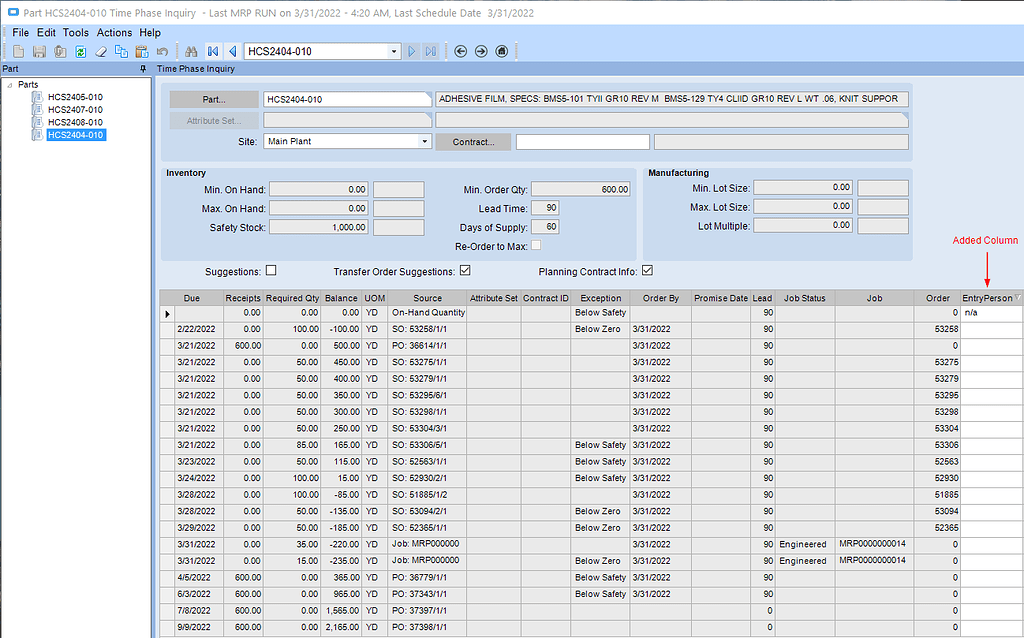
Task: Click the Refresh icon in the toolbar
Action: click(x=80, y=51)
